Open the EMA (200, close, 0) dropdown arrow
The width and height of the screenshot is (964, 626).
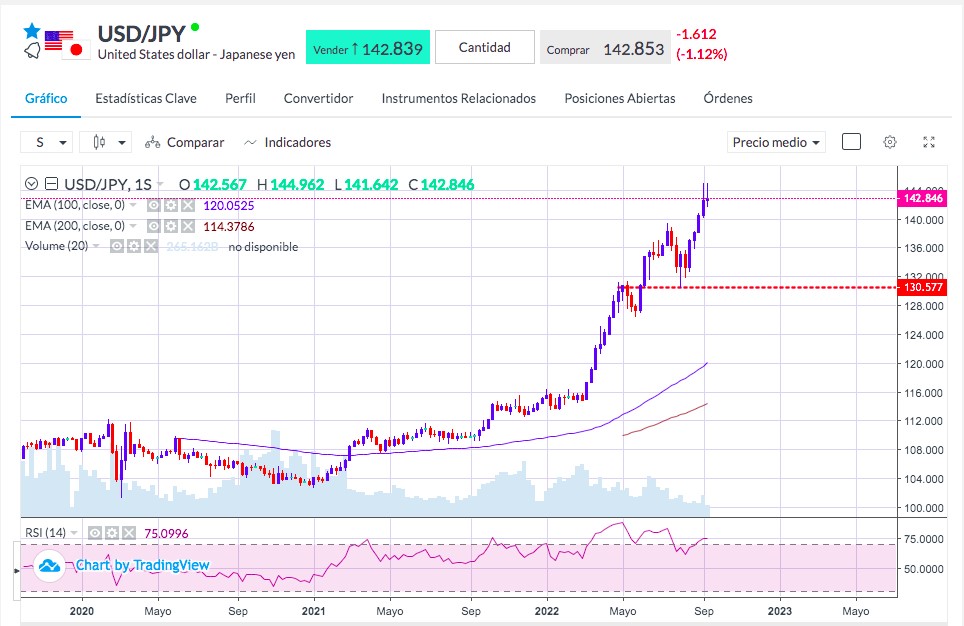point(133,226)
